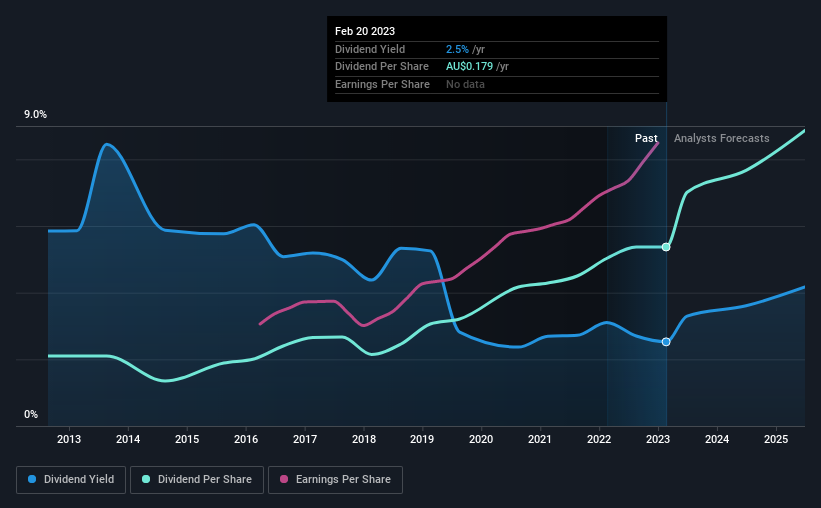Click the 2024 axis label
821x508 pixels.
point(717,439)
